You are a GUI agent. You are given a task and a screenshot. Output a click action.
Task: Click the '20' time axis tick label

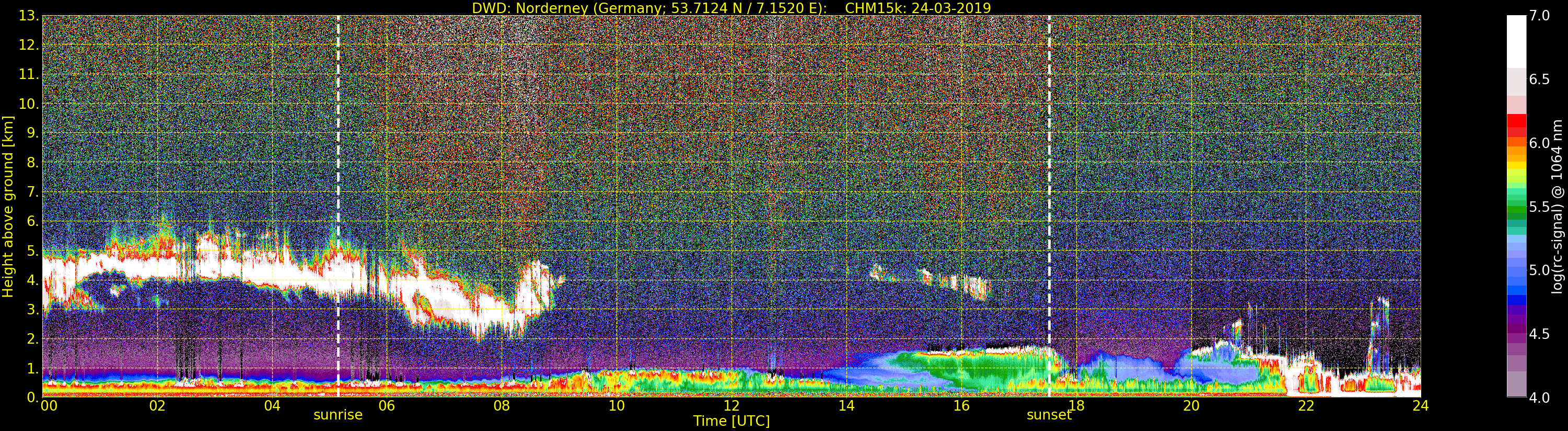pos(1191,406)
